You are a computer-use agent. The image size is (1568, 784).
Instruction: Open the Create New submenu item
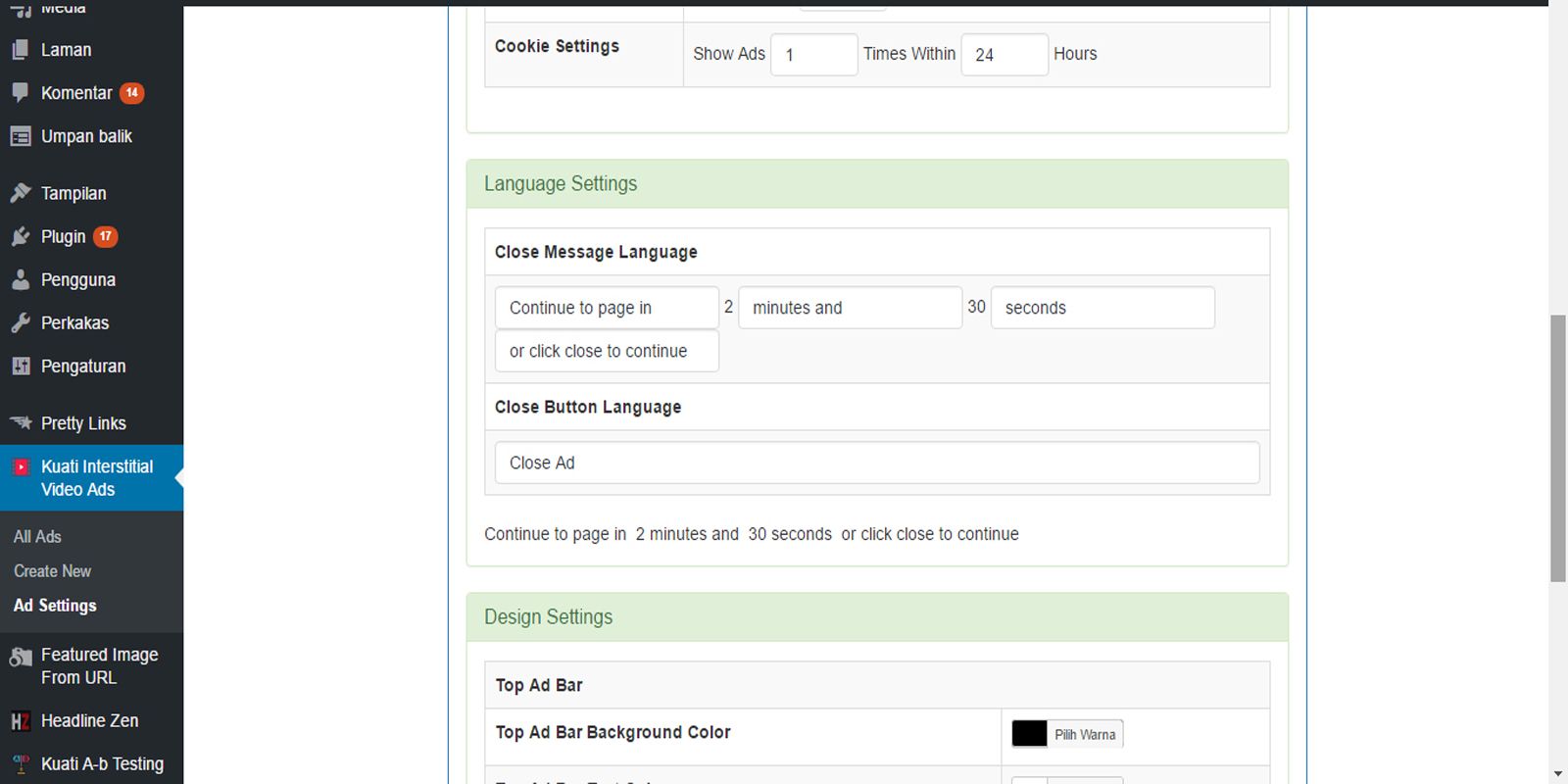coord(52,571)
